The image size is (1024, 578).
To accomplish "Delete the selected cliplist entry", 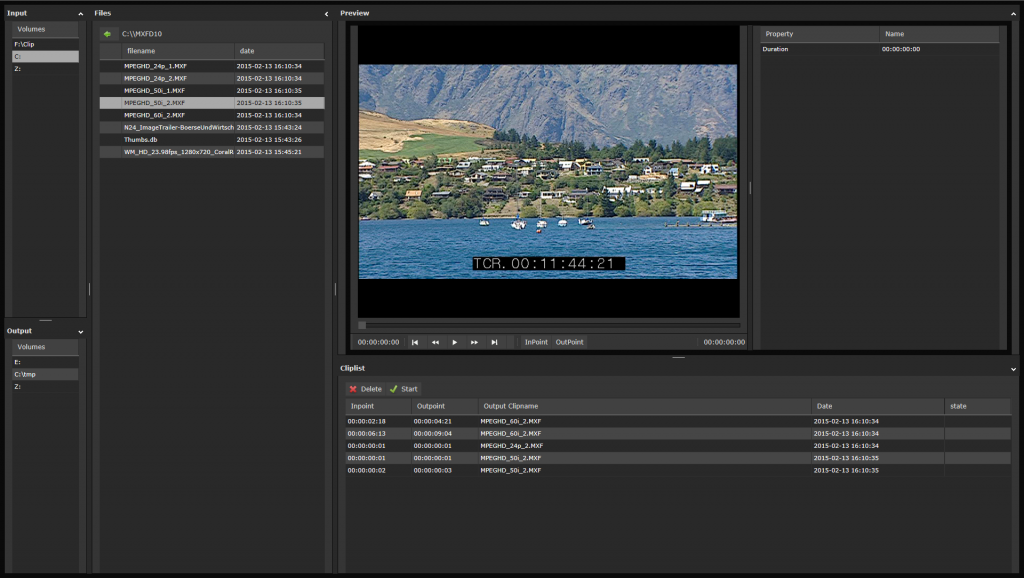I will pos(365,389).
